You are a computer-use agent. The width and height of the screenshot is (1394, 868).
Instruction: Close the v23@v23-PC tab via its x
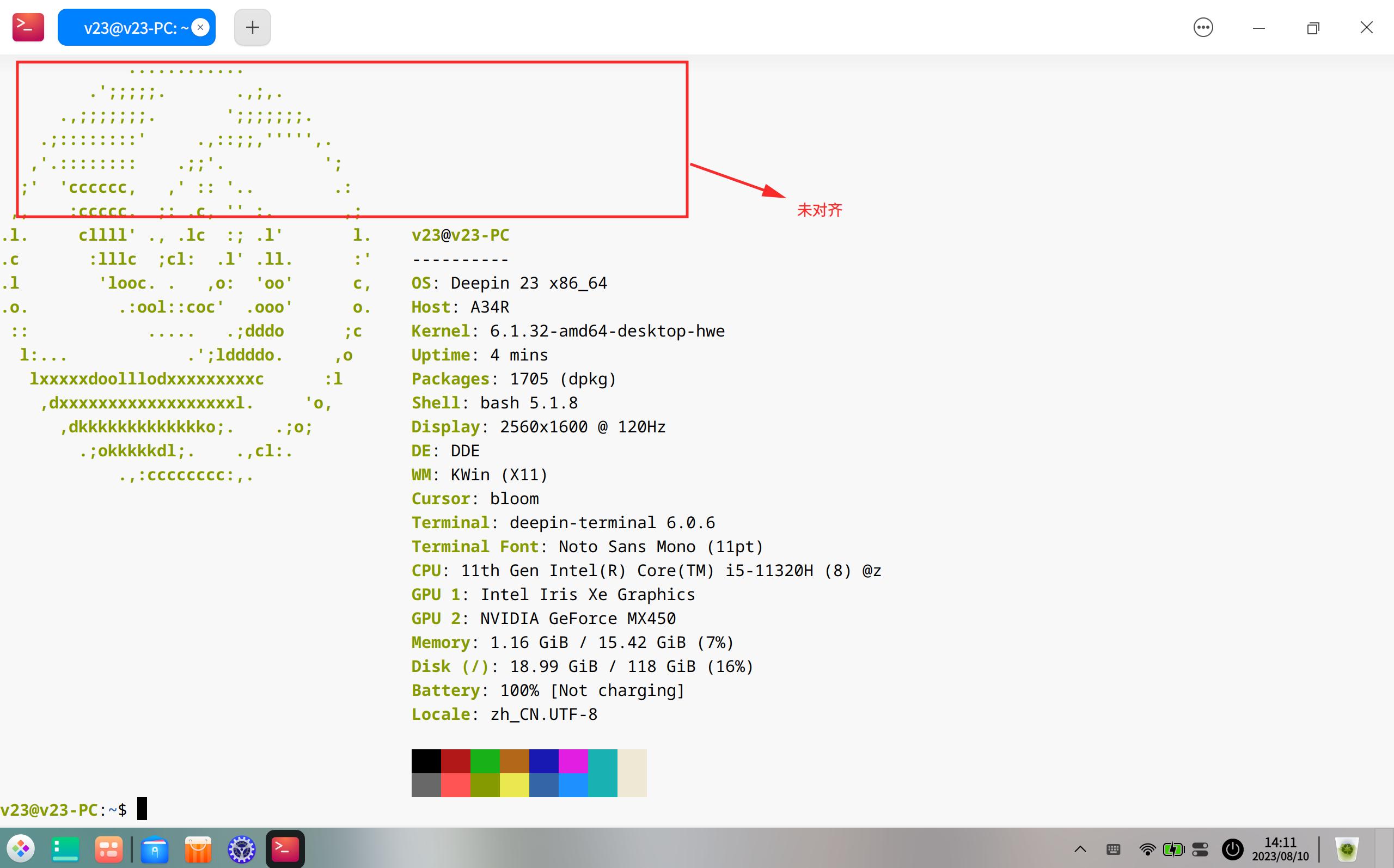200,27
